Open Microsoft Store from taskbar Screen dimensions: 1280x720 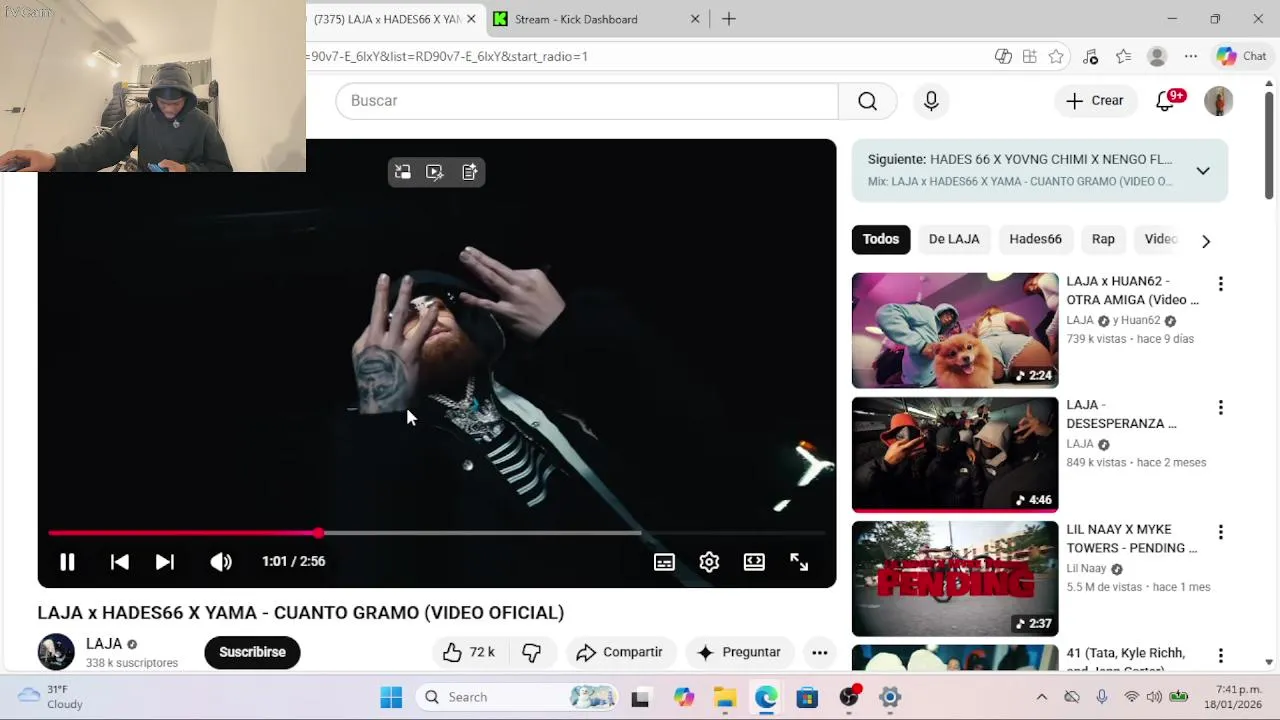[x=807, y=697]
